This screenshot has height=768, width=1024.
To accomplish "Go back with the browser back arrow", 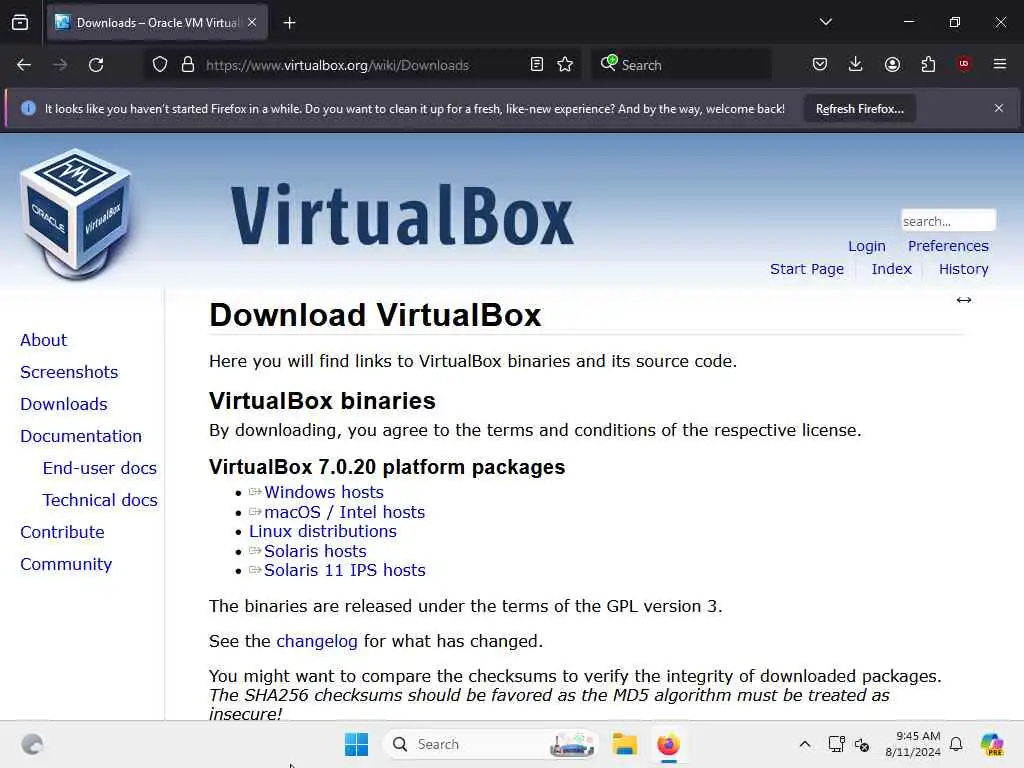I will click(x=24, y=65).
